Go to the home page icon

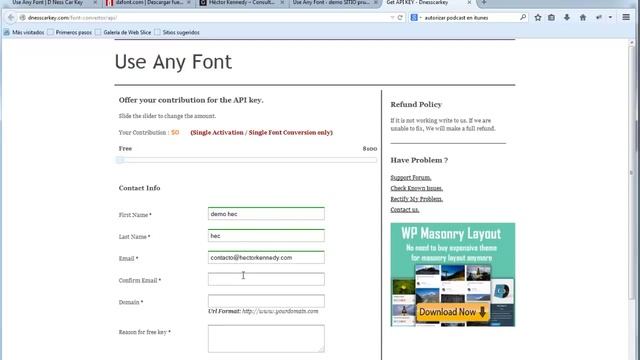(583, 18)
